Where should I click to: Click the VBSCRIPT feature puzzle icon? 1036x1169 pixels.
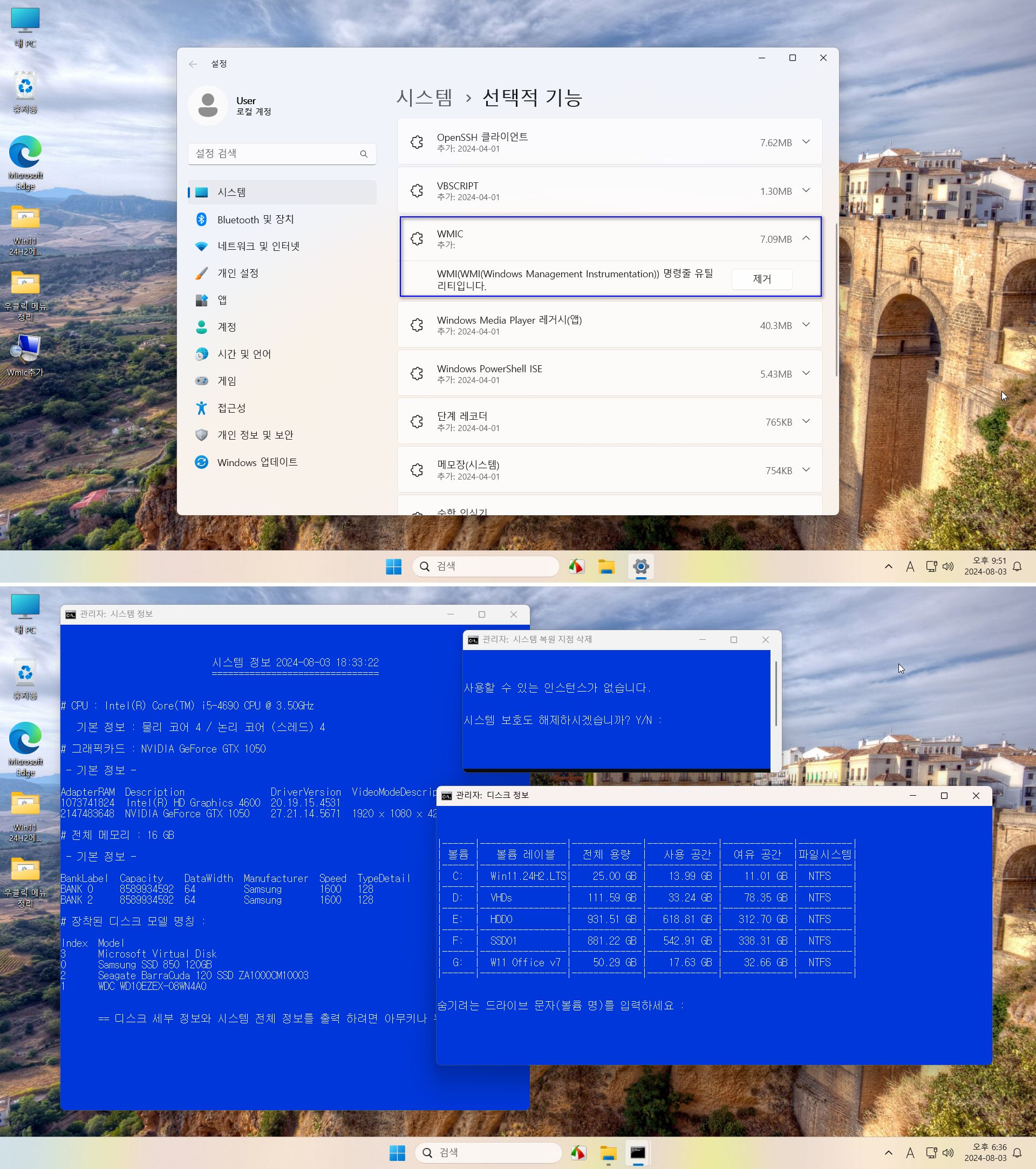pyautogui.click(x=417, y=190)
